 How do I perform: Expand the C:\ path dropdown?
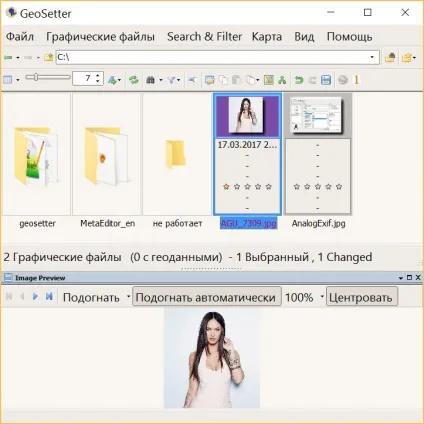point(372,57)
